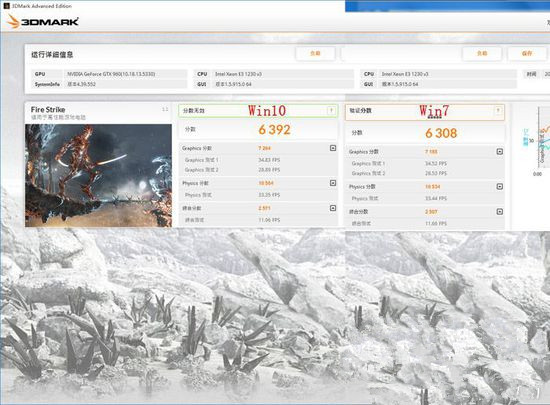
Task: Select the overall score 6 308
Action: [x=441, y=133]
